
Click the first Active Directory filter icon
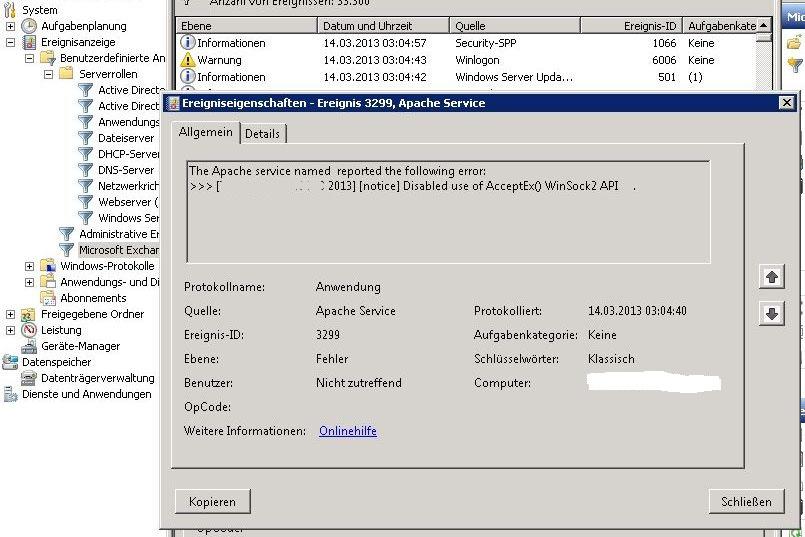click(x=85, y=90)
